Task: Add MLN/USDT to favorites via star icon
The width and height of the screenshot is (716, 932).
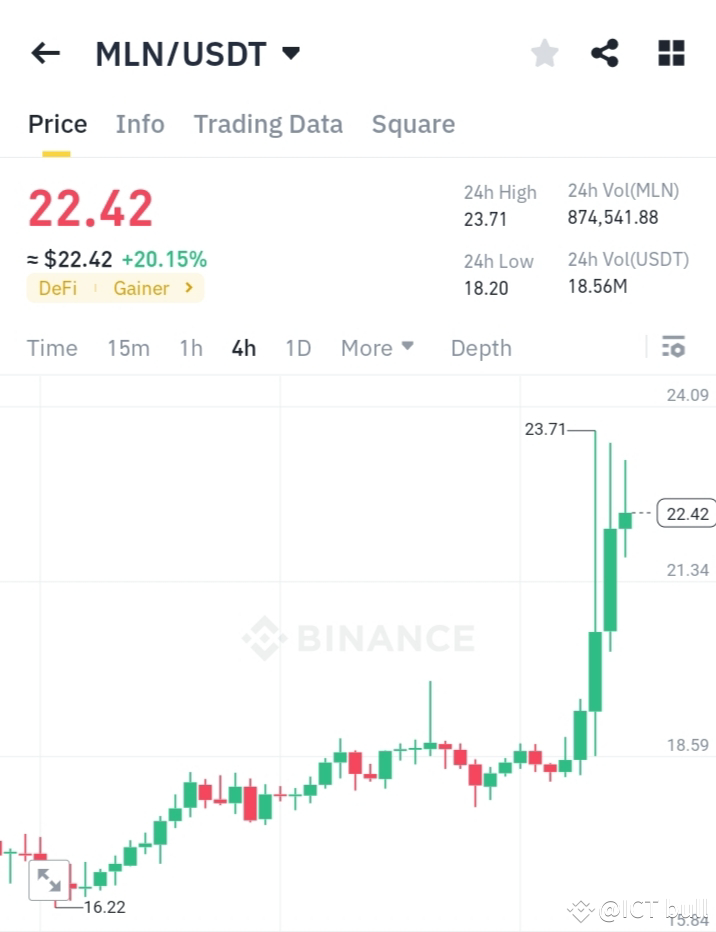Action: [x=544, y=53]
